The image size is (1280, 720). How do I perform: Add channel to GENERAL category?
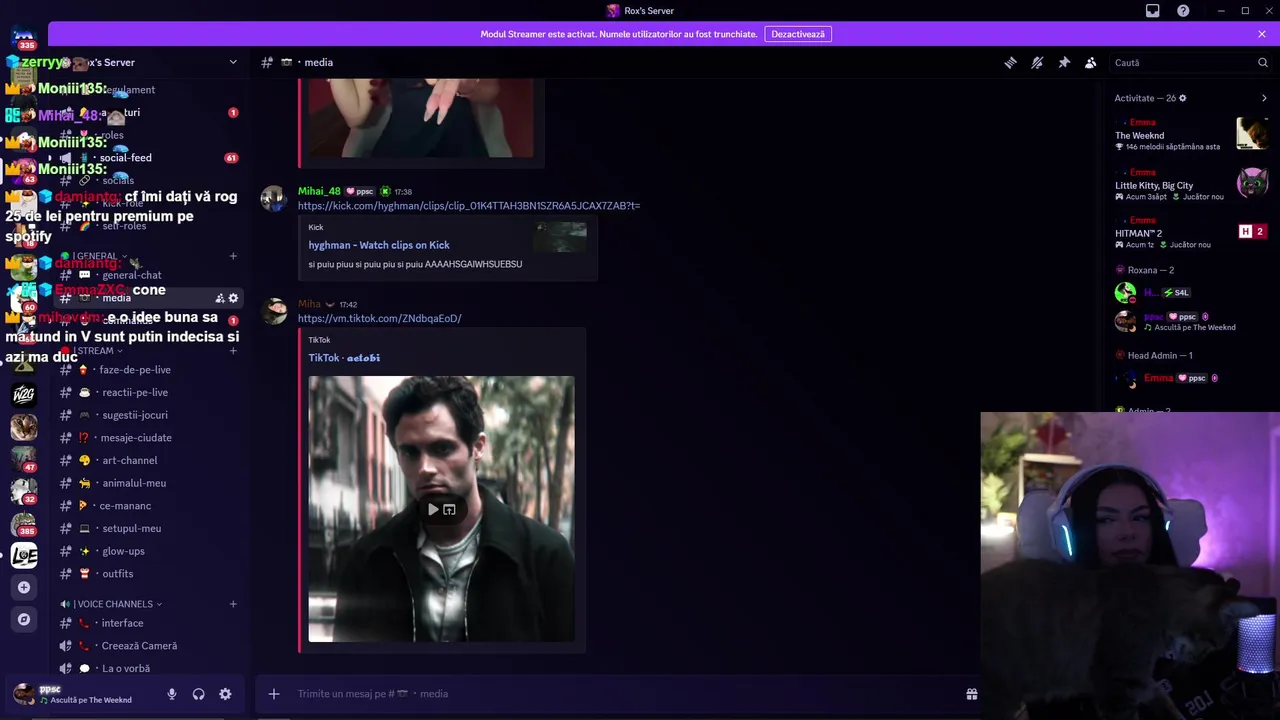[233, 256]
